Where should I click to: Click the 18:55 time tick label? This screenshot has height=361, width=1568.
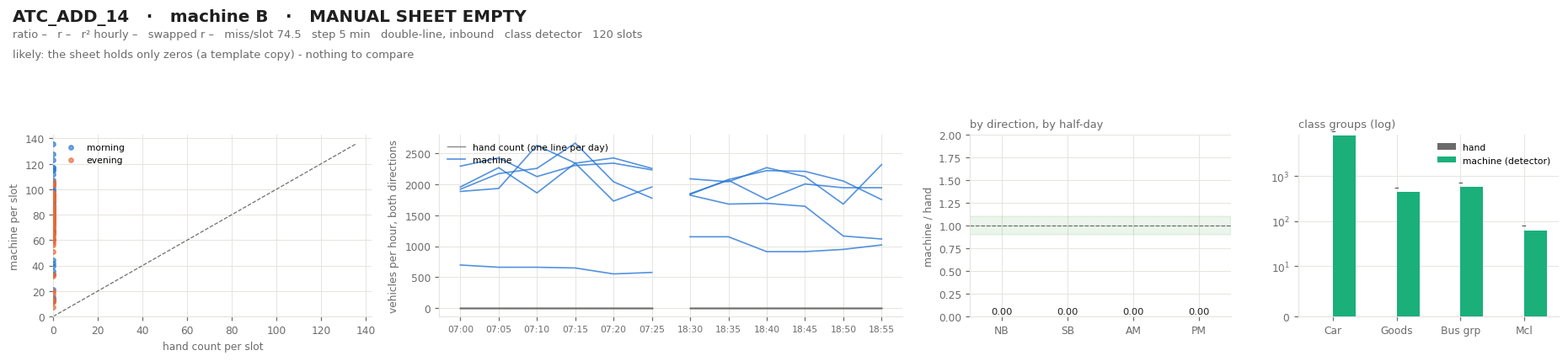click(x=881, y=329)
